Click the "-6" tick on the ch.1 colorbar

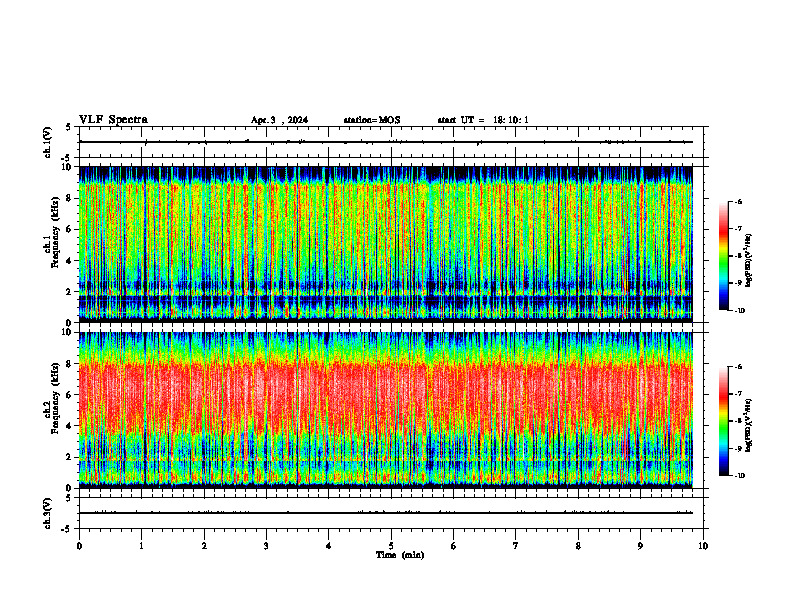click(738, 201)
